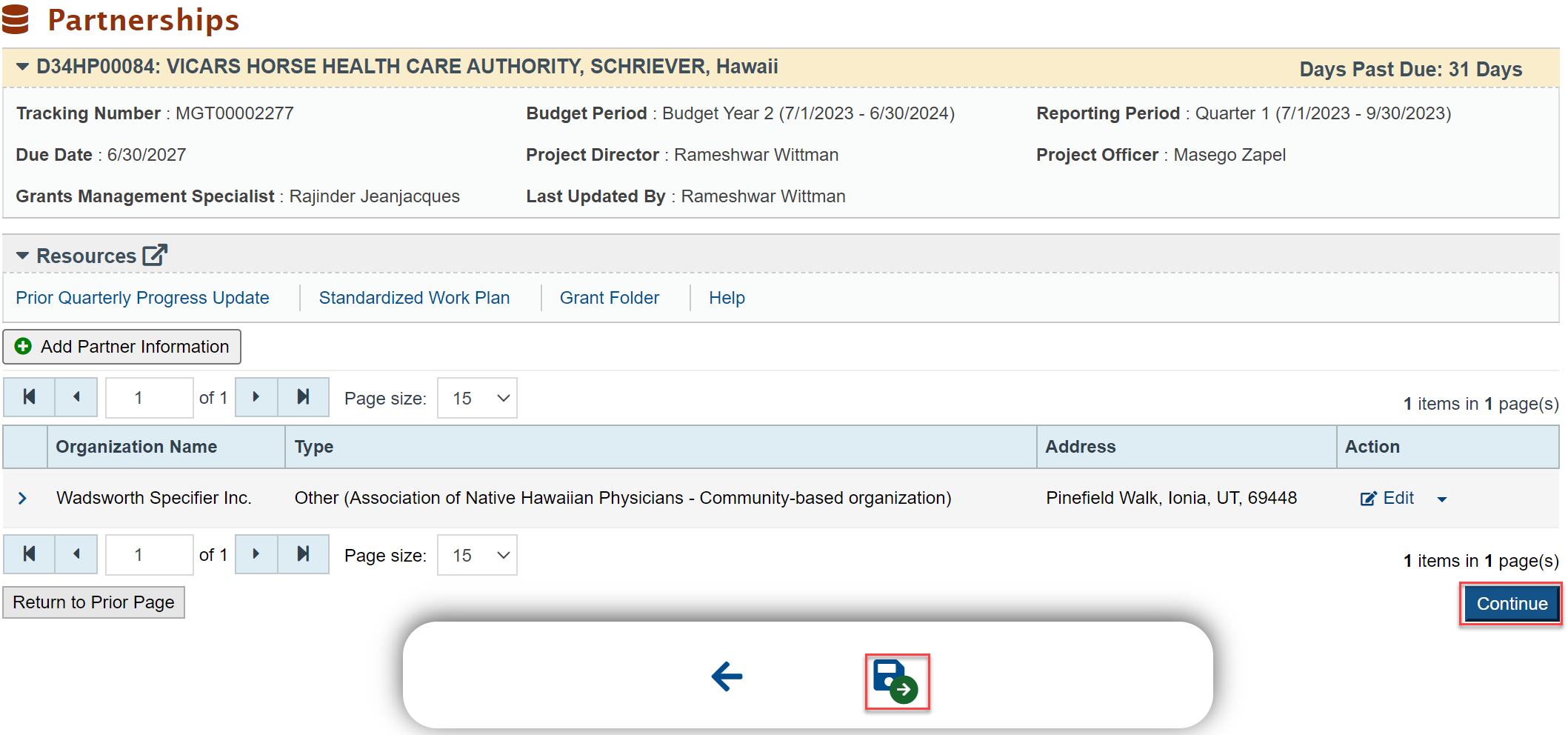Open the Standardized Work Plan link
The width and height of the screenshot is (1568, 735).
coord(414,298)
